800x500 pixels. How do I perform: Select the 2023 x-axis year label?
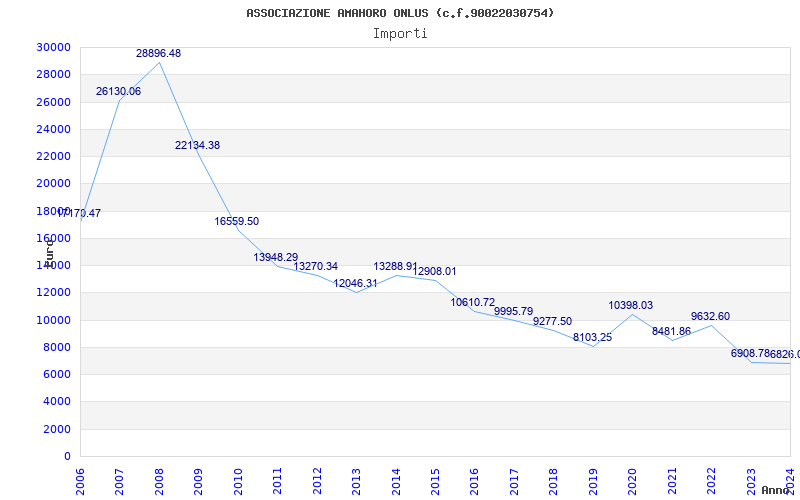tap(751, 481)
